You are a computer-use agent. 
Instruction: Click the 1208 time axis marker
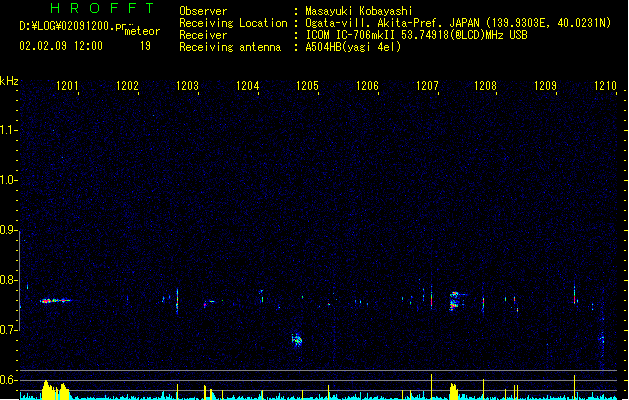(485, 85)
